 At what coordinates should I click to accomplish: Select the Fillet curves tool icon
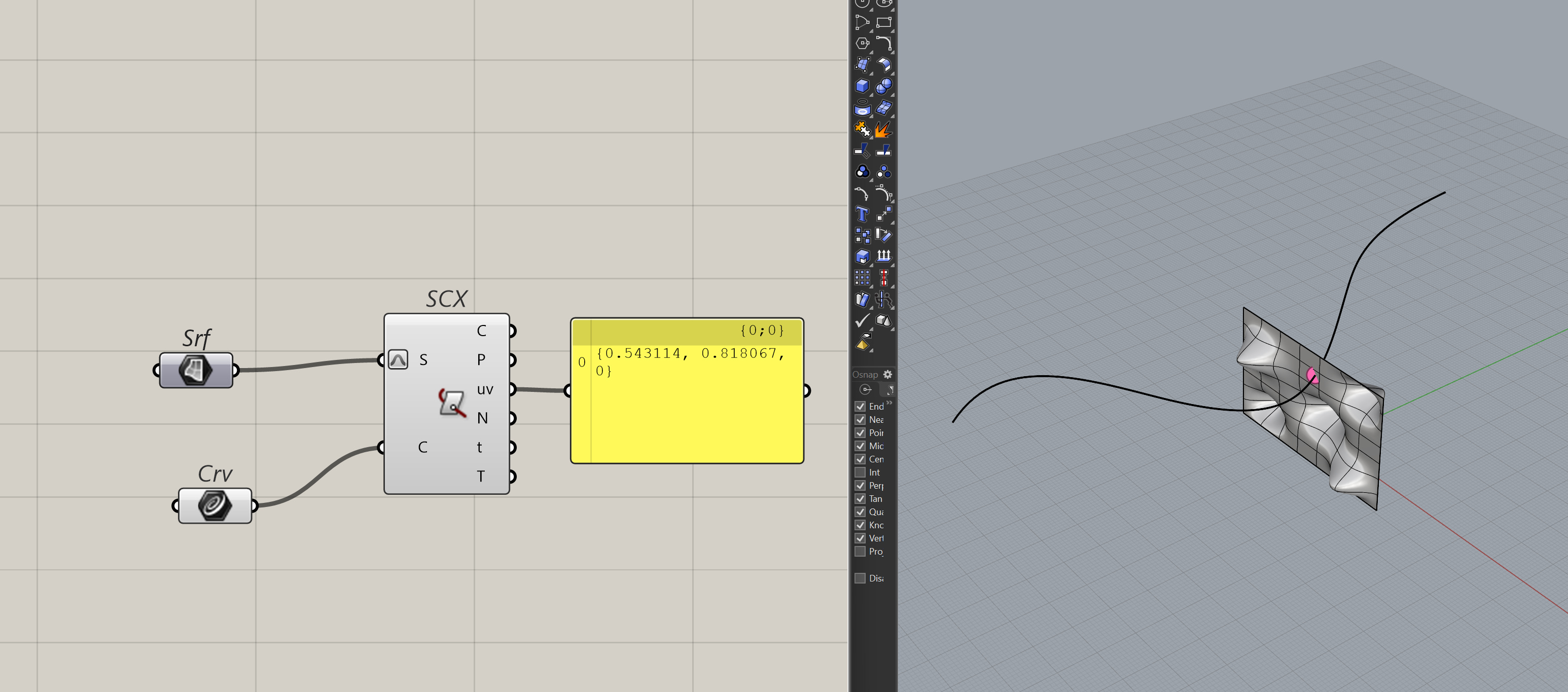click(x=883, y=43)
